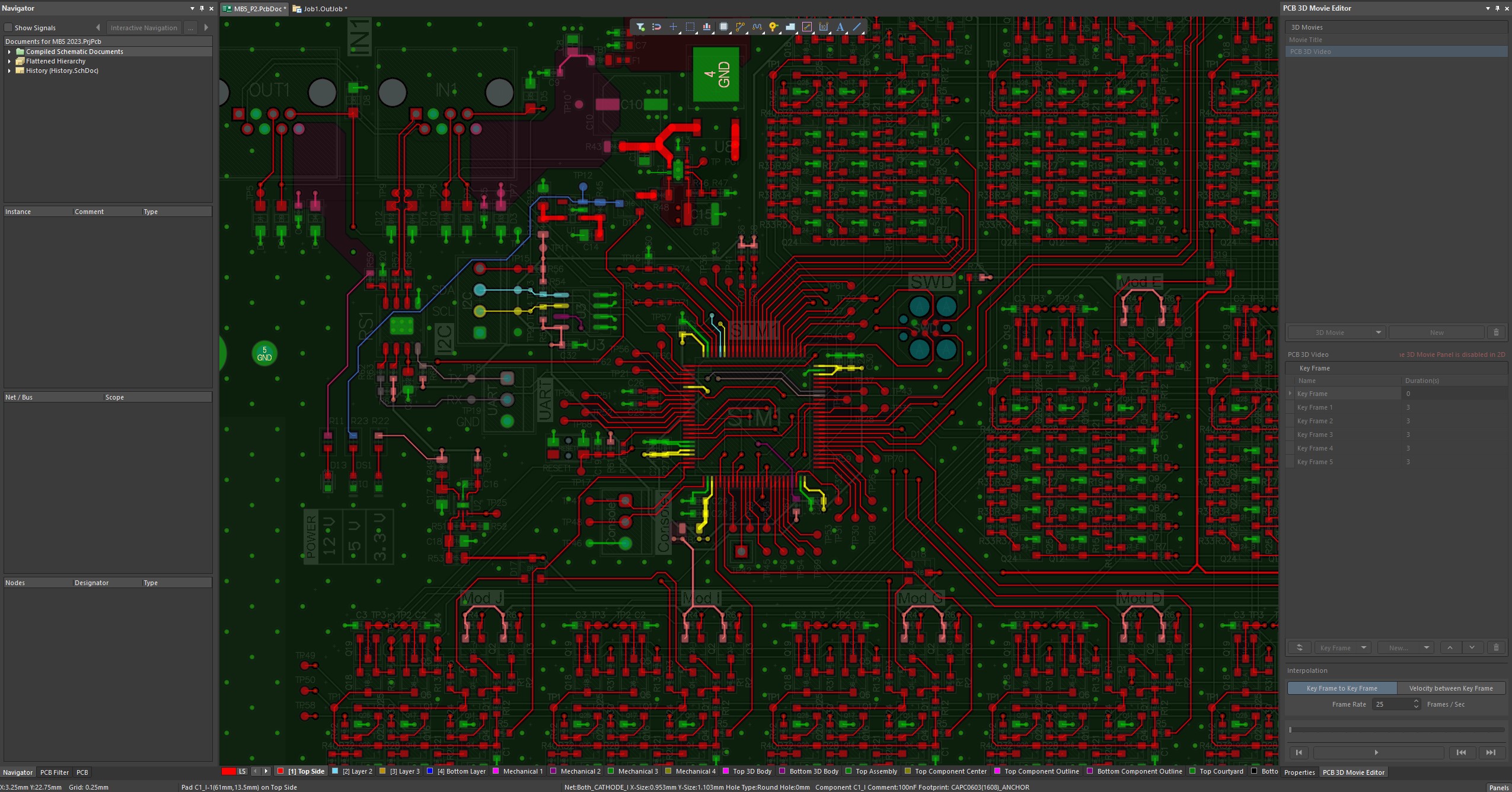
Task: Move selected key frame up
Action: click(x=1450, y=647)
